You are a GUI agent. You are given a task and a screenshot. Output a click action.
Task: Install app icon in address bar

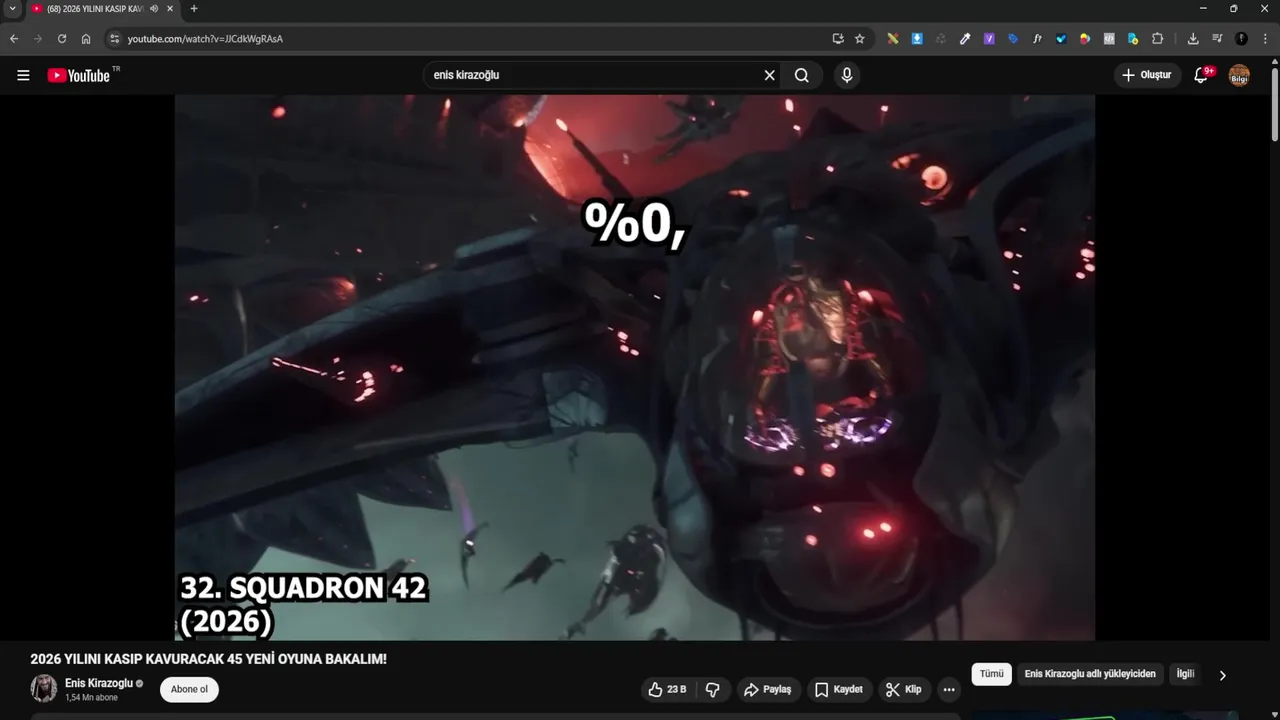[838, 39]
